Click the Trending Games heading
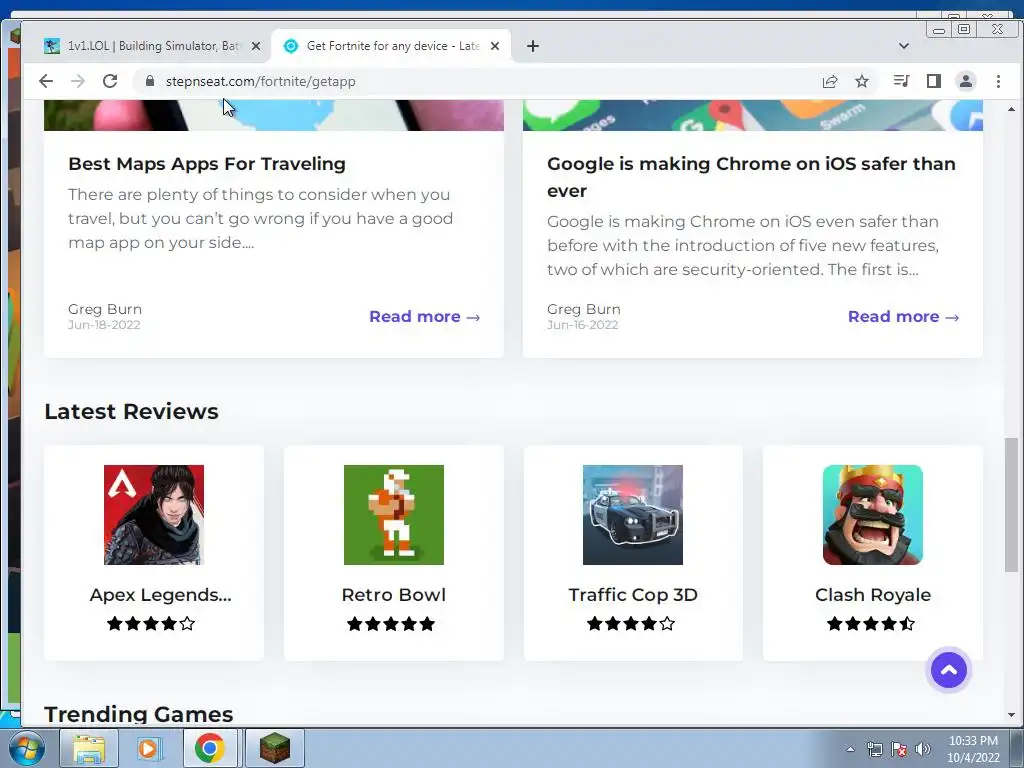The width and height of the screenshot is (1024, 768). coord(138,714)
